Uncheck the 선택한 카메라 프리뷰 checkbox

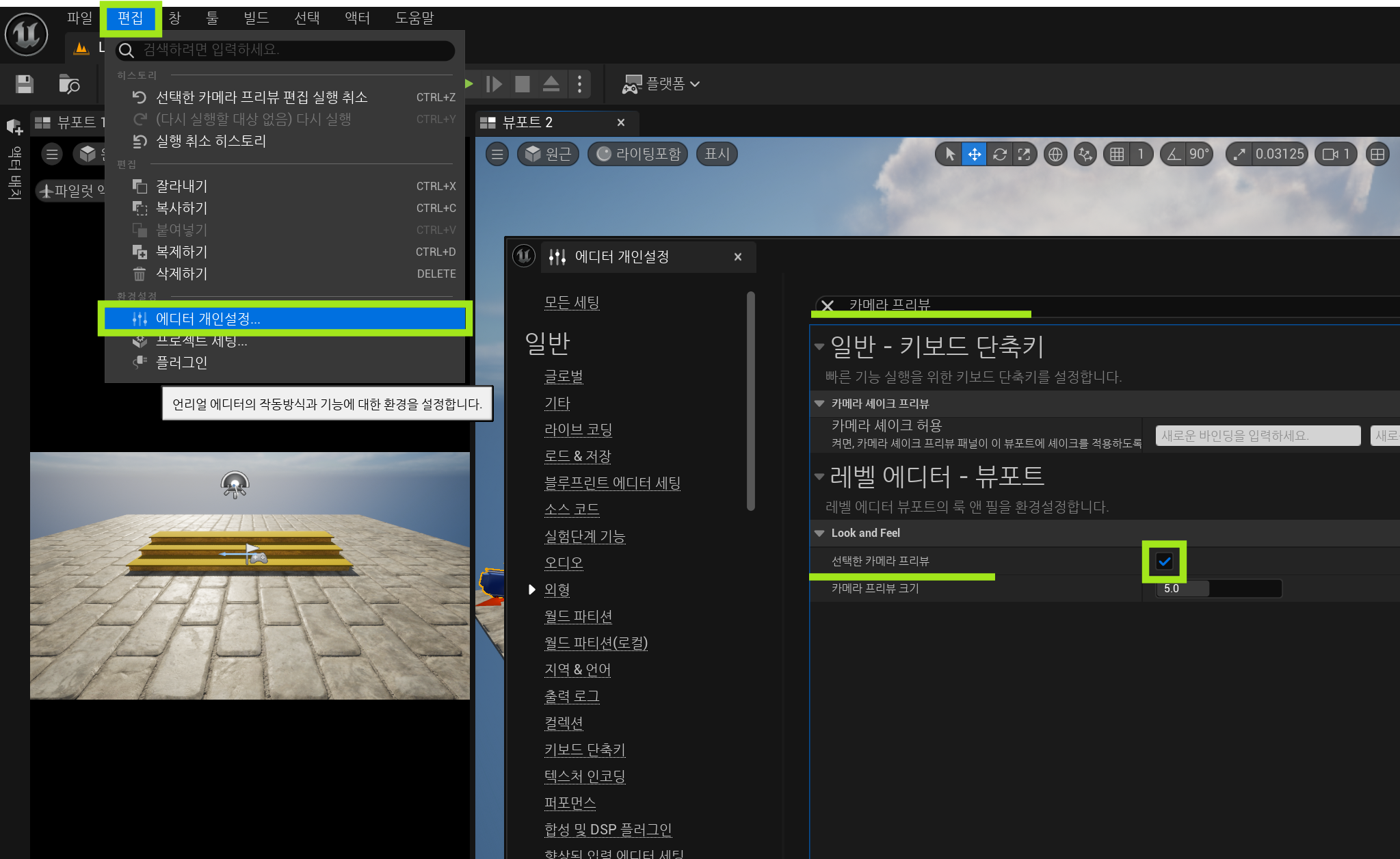click(x=1164, y=561)
